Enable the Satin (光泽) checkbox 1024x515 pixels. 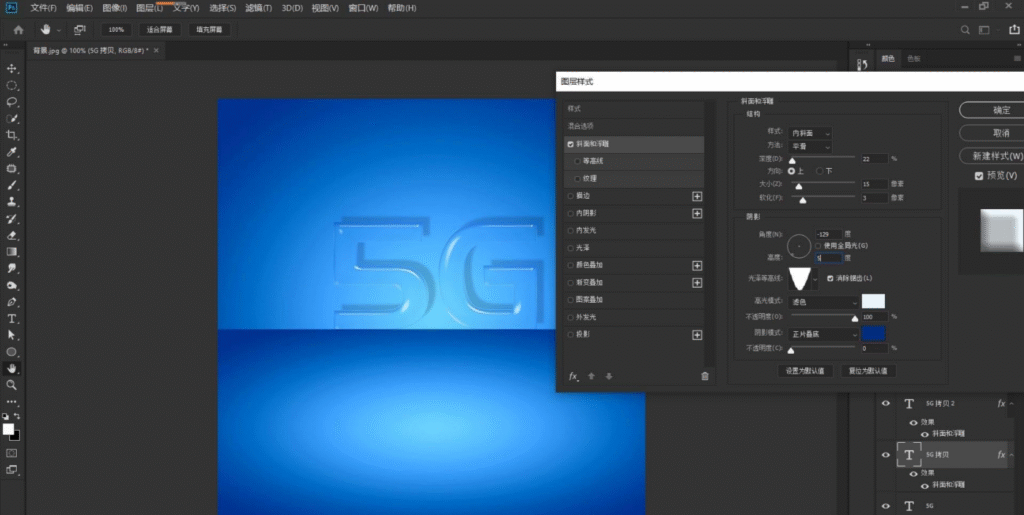click(x=571, y=248)
